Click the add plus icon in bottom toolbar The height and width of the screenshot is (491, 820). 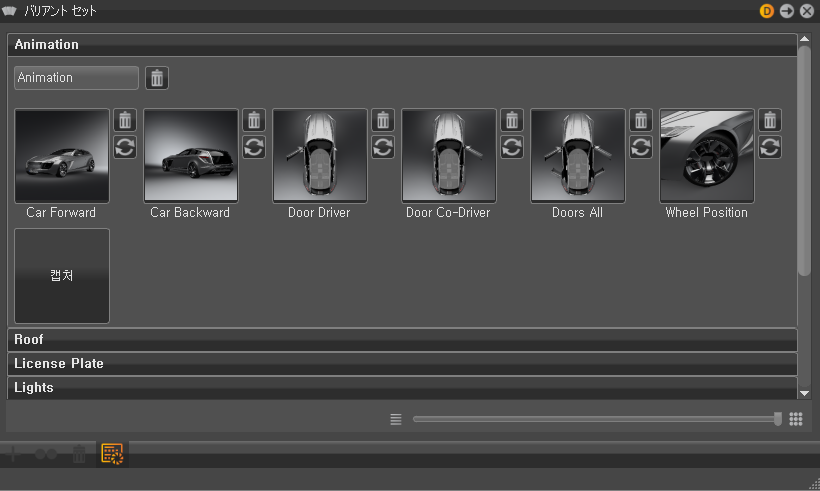13,454
